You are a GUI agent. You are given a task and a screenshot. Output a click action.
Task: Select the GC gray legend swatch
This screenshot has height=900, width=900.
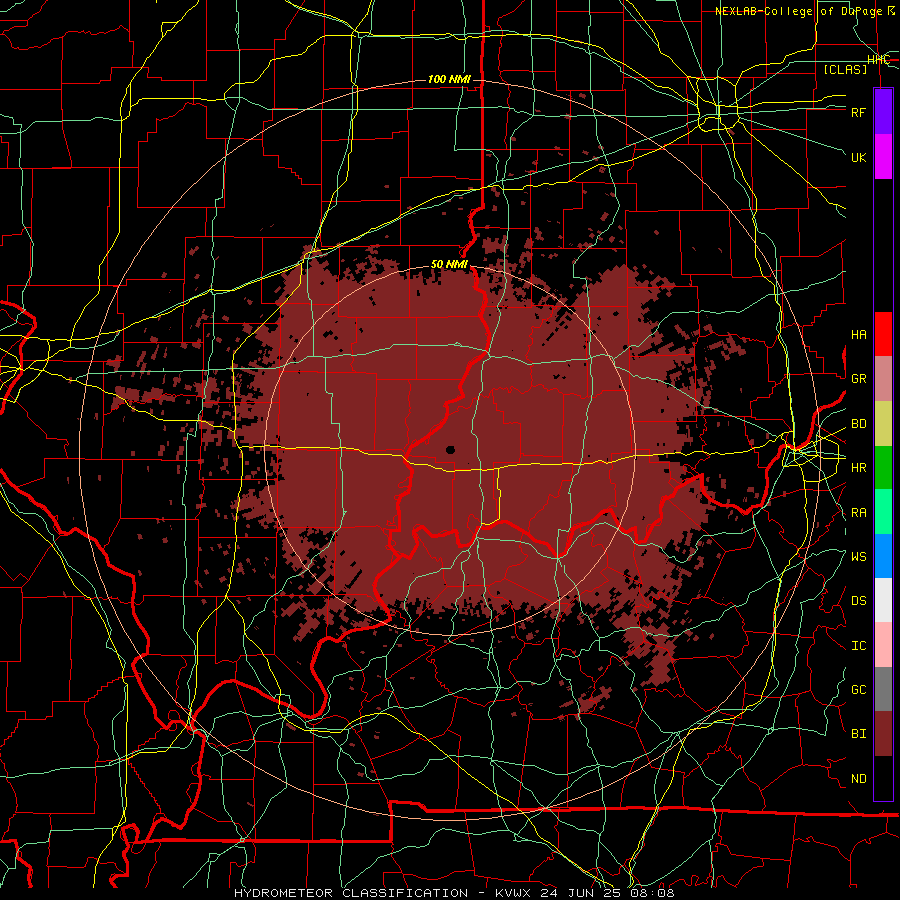tap(883, 689)
